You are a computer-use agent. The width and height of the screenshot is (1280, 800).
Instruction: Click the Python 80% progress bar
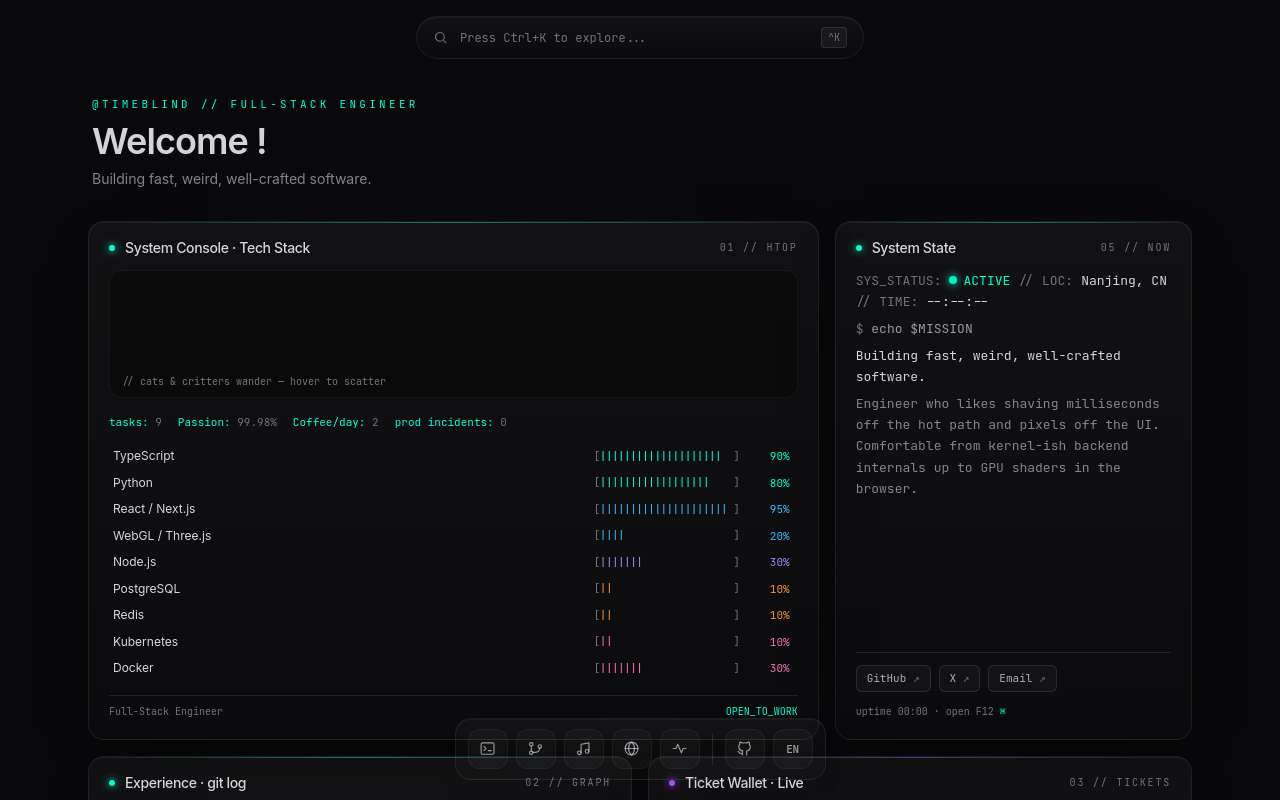tap(667, 483)
